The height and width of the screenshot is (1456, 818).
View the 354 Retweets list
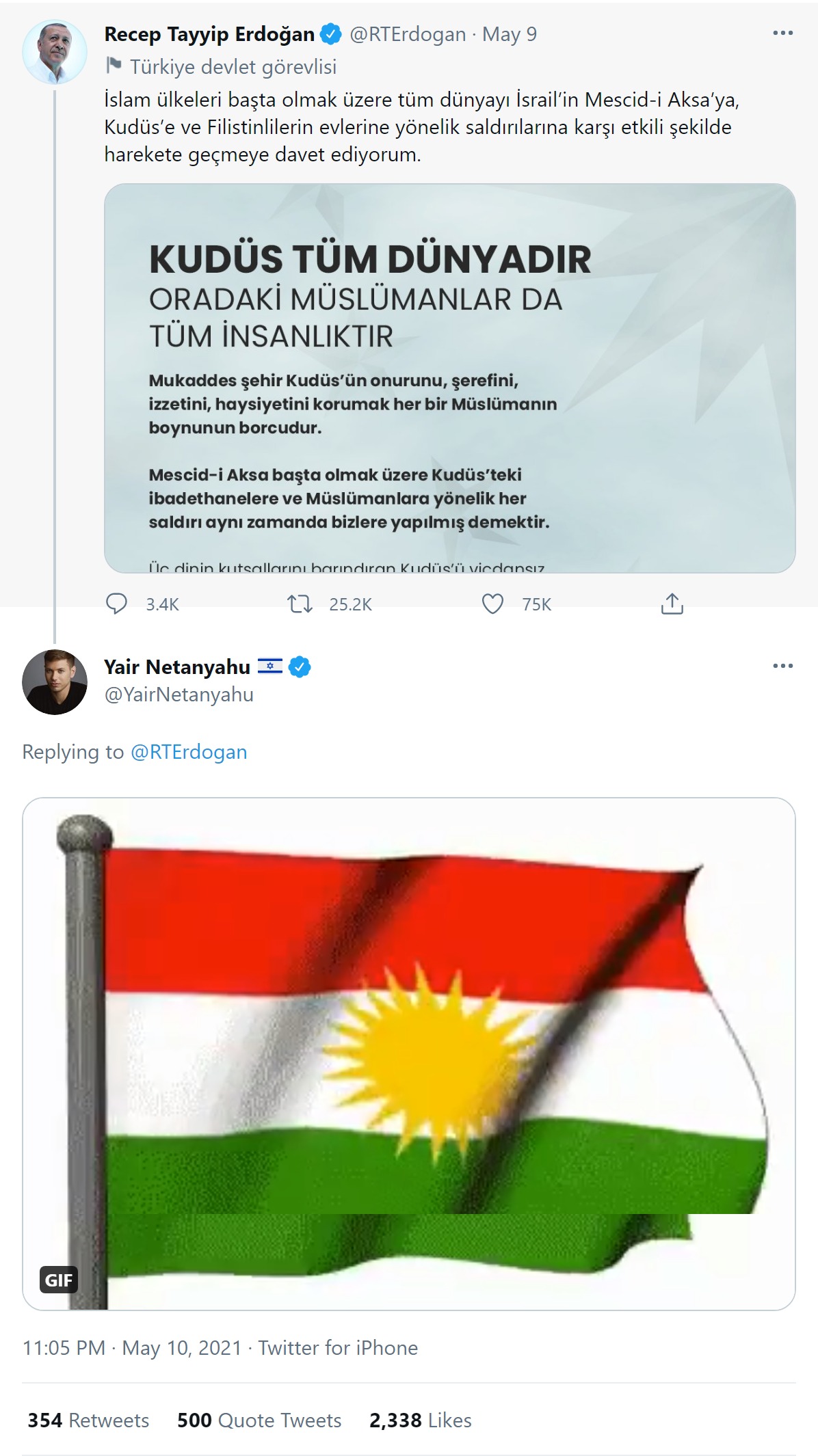pyautogui.click(x=88, y=1420)
